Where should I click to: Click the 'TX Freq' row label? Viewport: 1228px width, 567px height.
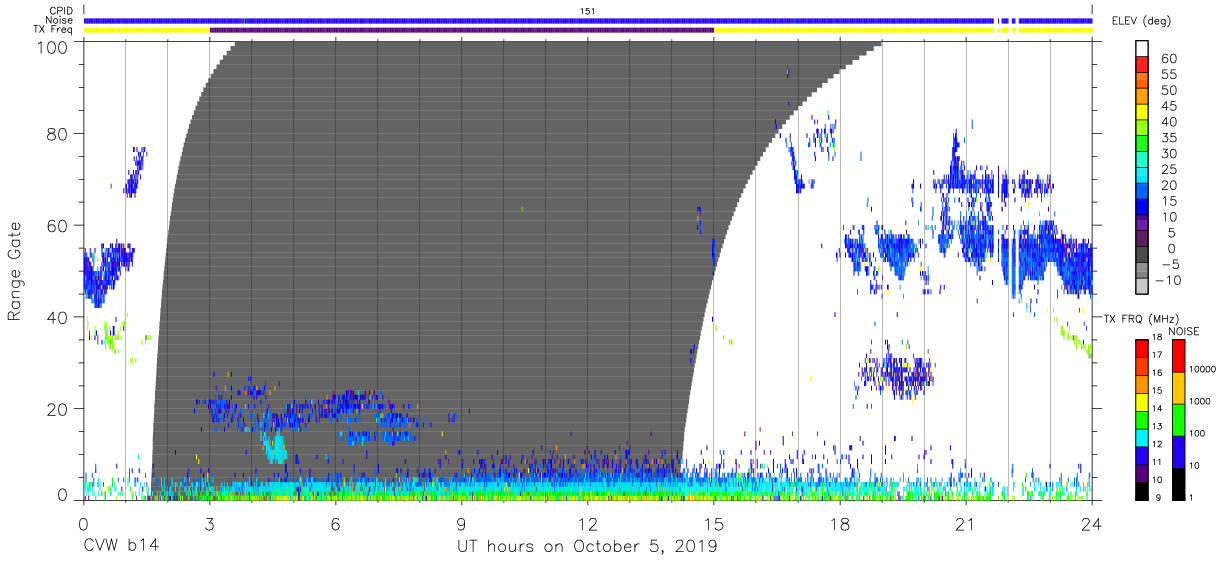(x=54, y=29)
